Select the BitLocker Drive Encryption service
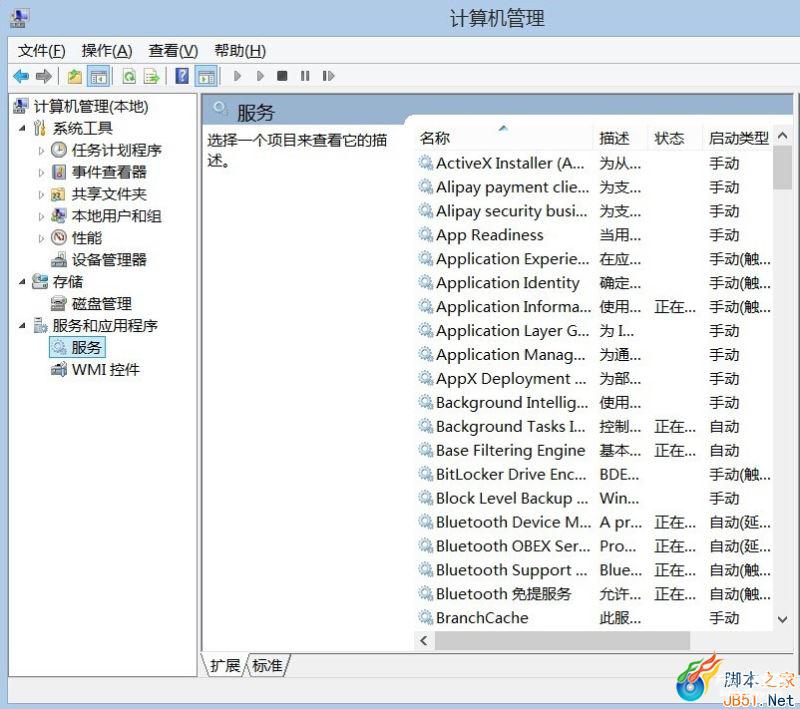The image size is (800, 709). [594, 475]
